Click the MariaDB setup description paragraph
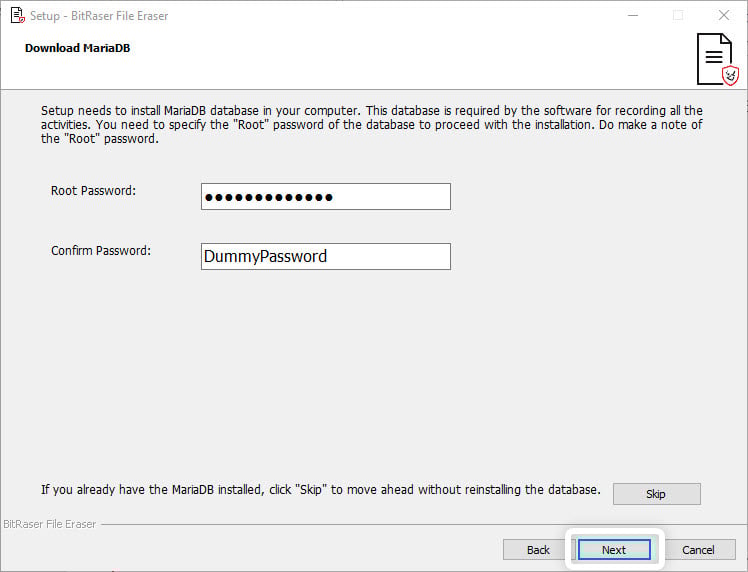This screenshot has height=572, width=748. tap(372, 125)
